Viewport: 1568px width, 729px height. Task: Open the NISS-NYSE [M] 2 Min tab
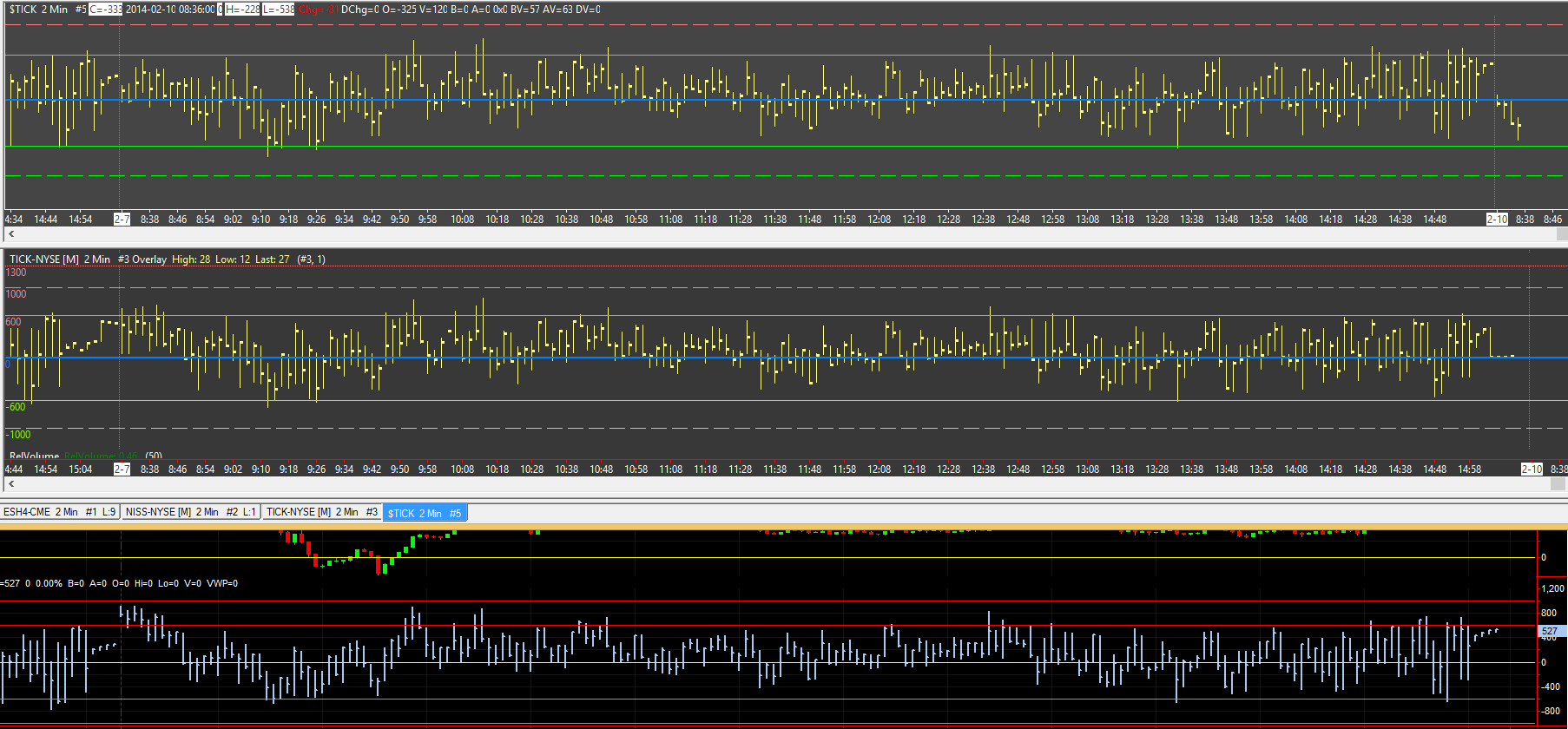190,512
